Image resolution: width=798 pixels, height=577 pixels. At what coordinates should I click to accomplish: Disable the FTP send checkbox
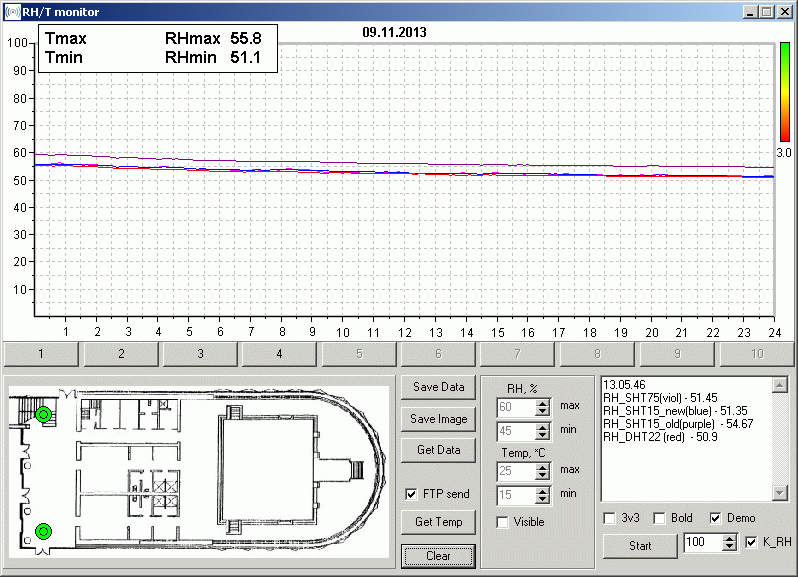pos(411,494)
